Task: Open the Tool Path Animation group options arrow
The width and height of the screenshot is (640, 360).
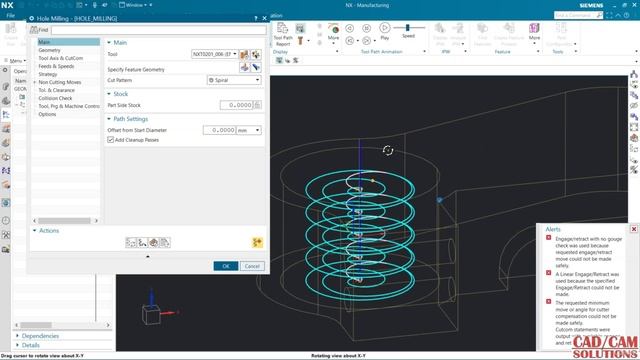Action: click(x=424, y=52)
